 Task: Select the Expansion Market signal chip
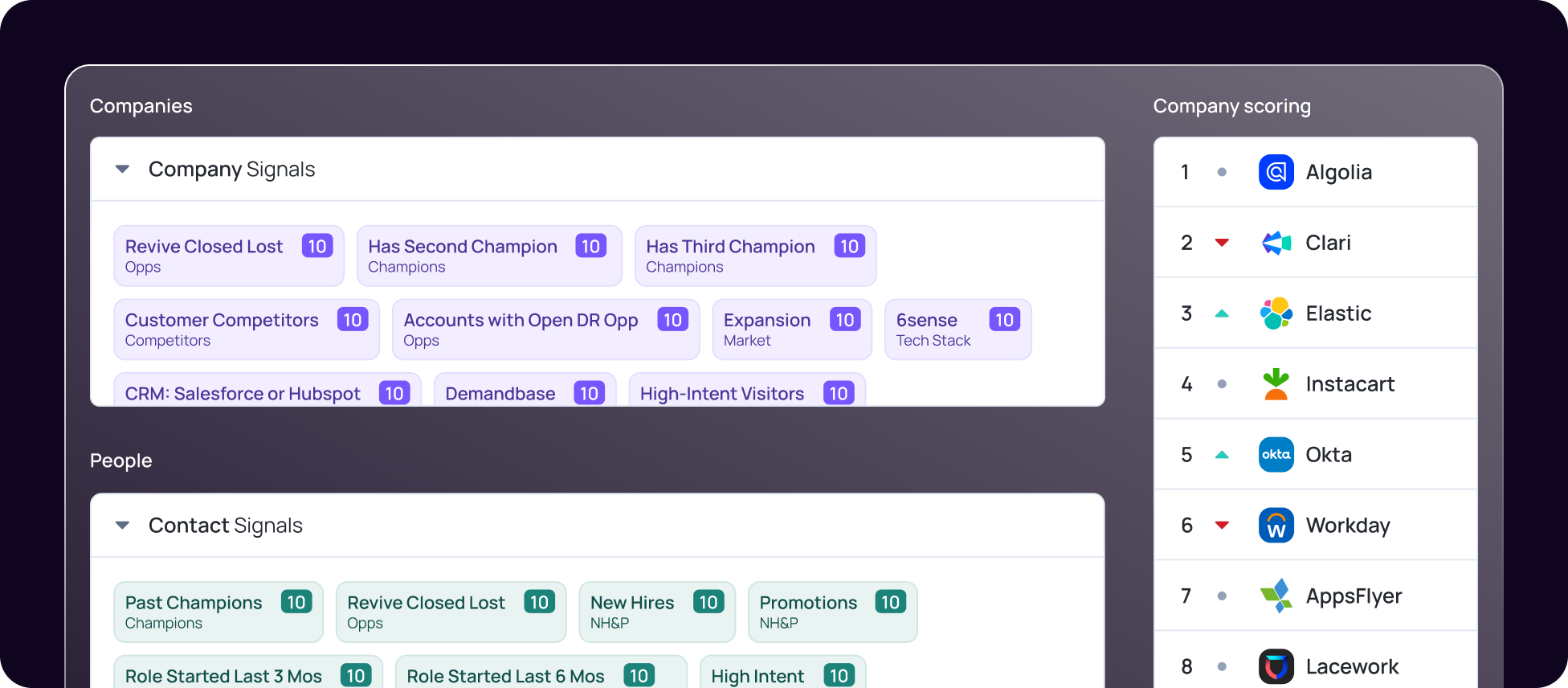point(792,330)
